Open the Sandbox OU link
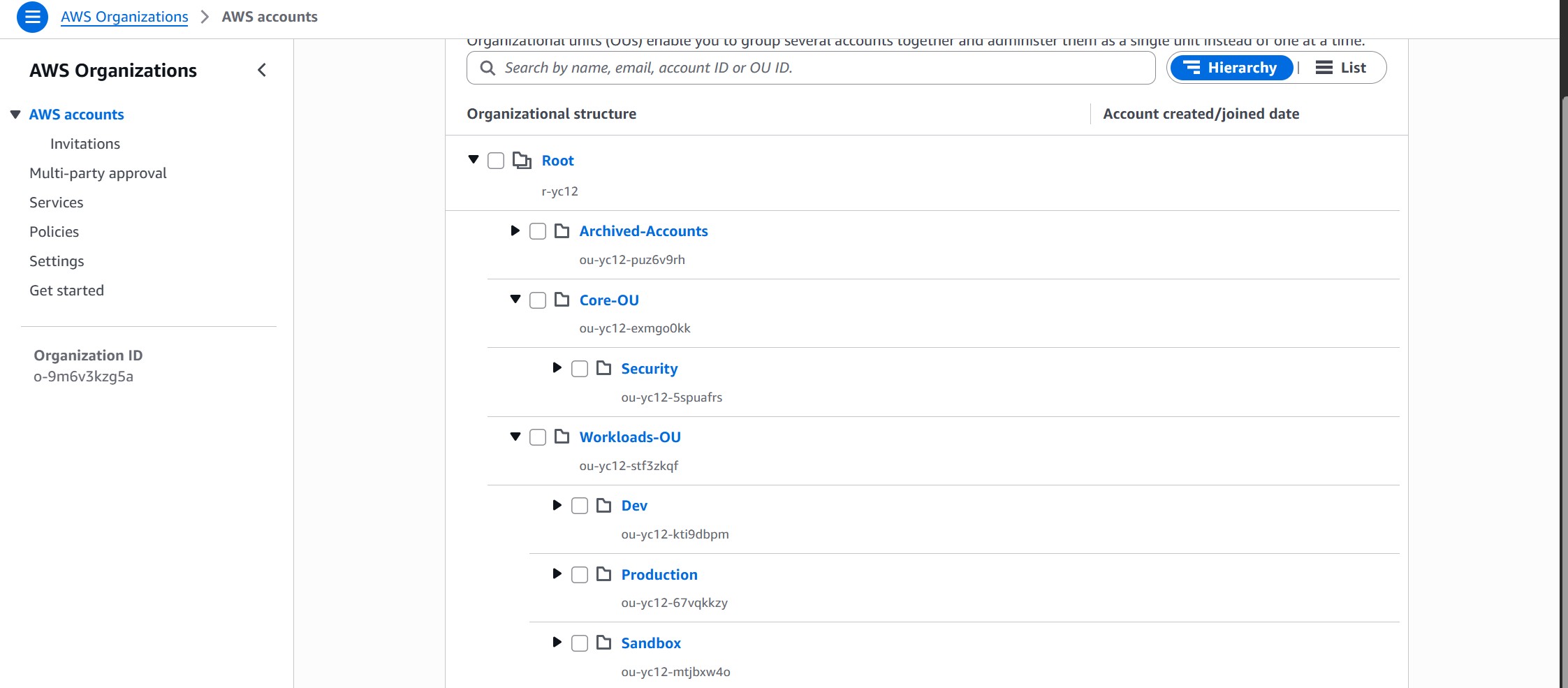The width and height of the screenshot is (1568, 688). (x=651, y=643)
